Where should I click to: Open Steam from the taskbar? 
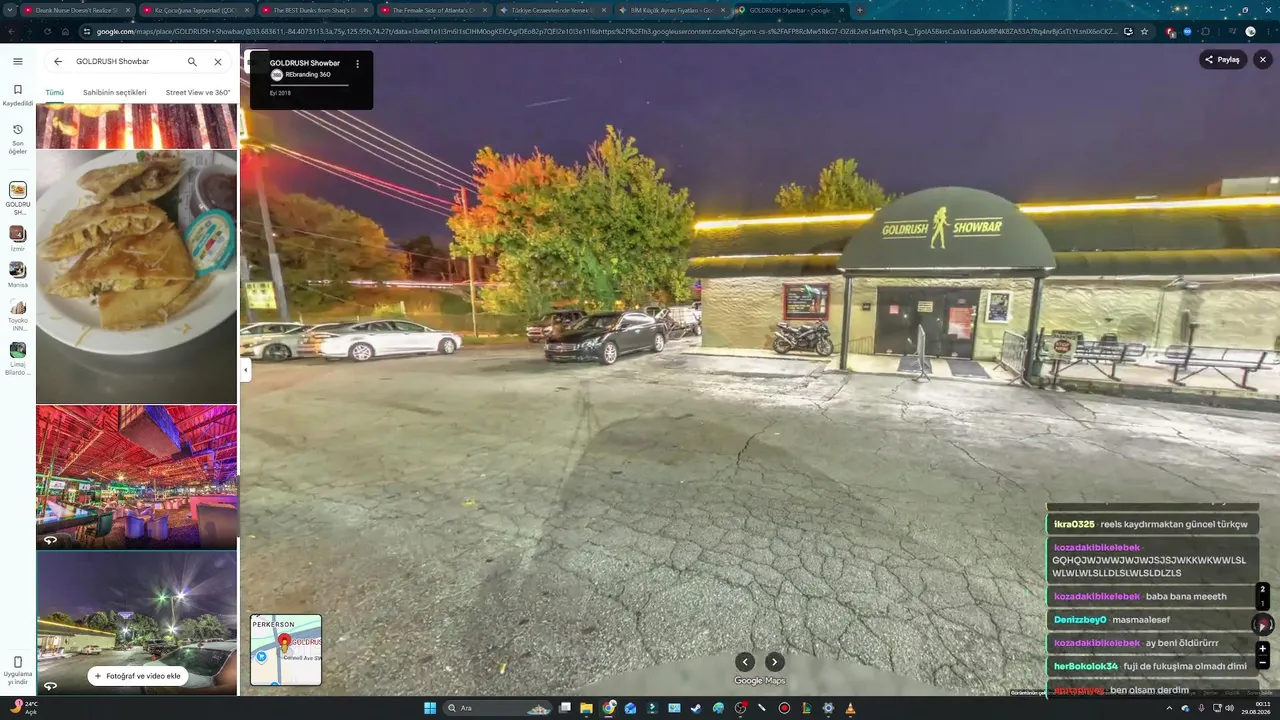point(696,708)
